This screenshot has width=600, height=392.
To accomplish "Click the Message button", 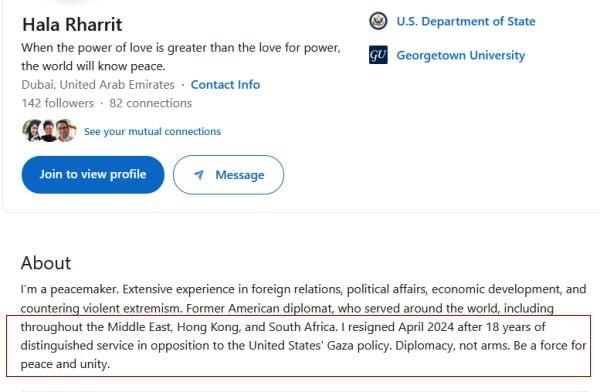I will 228,175.
